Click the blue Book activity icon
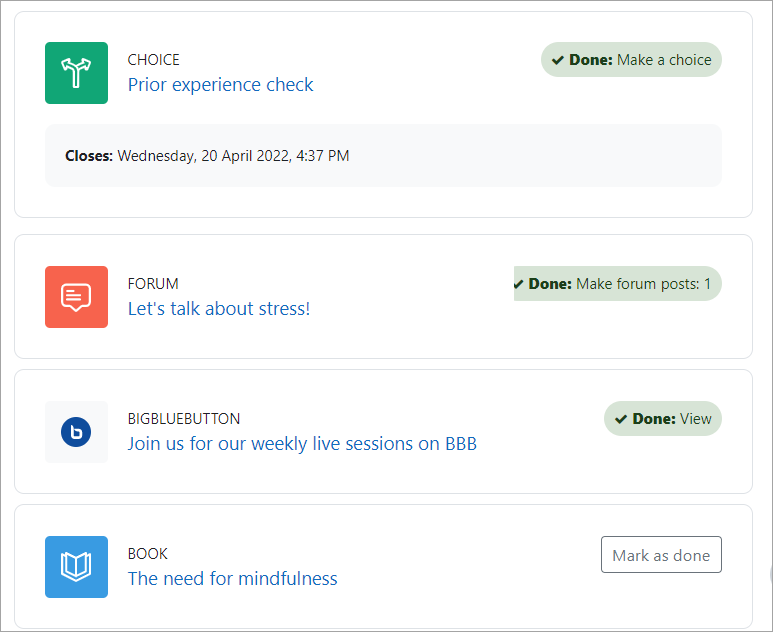 click(76, 567)
